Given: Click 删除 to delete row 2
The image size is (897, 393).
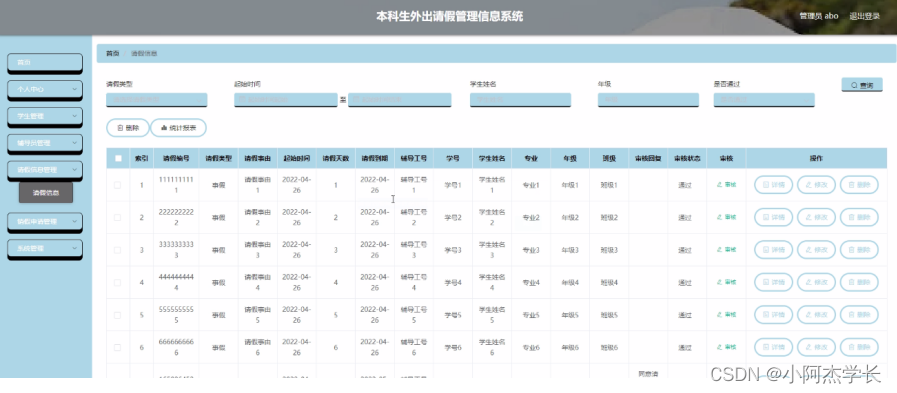Looking at the screenshot, I should pyautogui.click(x=859, y=217).
